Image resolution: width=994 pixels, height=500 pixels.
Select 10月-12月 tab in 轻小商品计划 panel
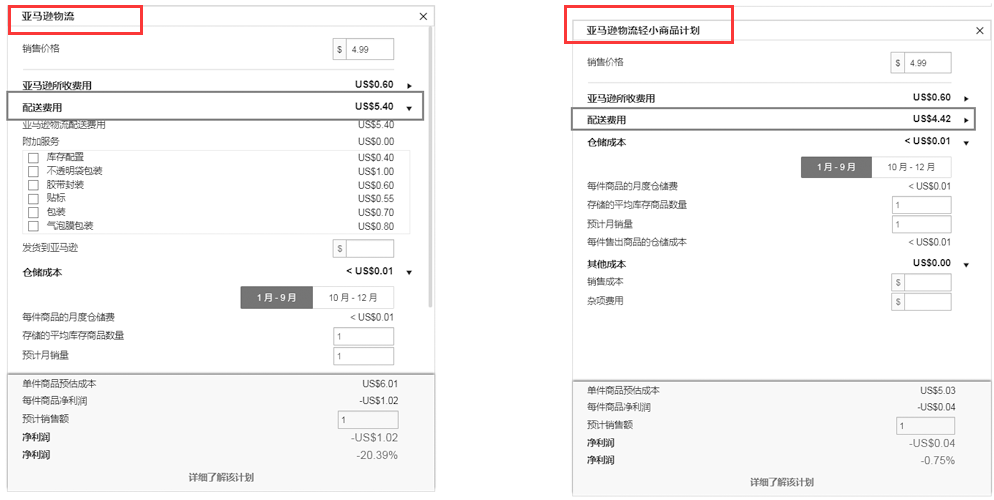[x=912, y=167]
